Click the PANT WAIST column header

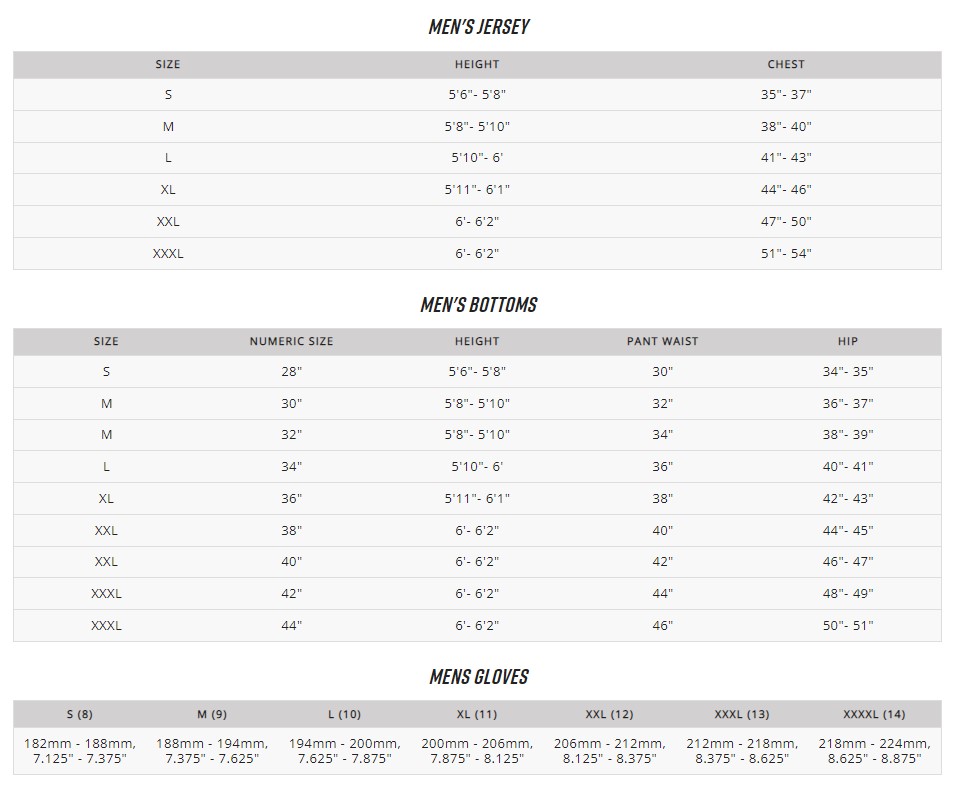tap(662, 341)
